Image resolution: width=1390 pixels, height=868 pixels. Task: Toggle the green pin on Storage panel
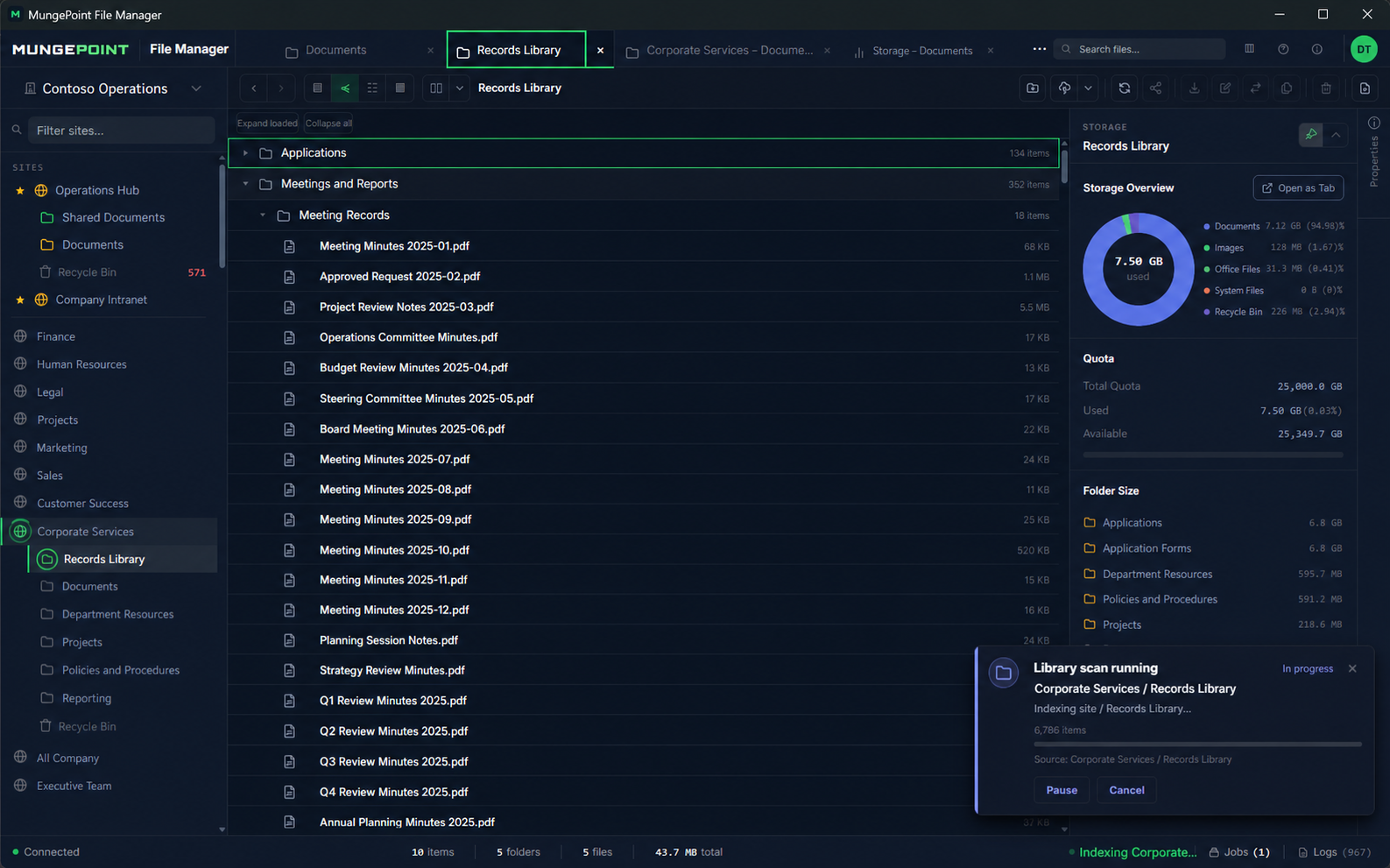click(x=1311, y=135)
